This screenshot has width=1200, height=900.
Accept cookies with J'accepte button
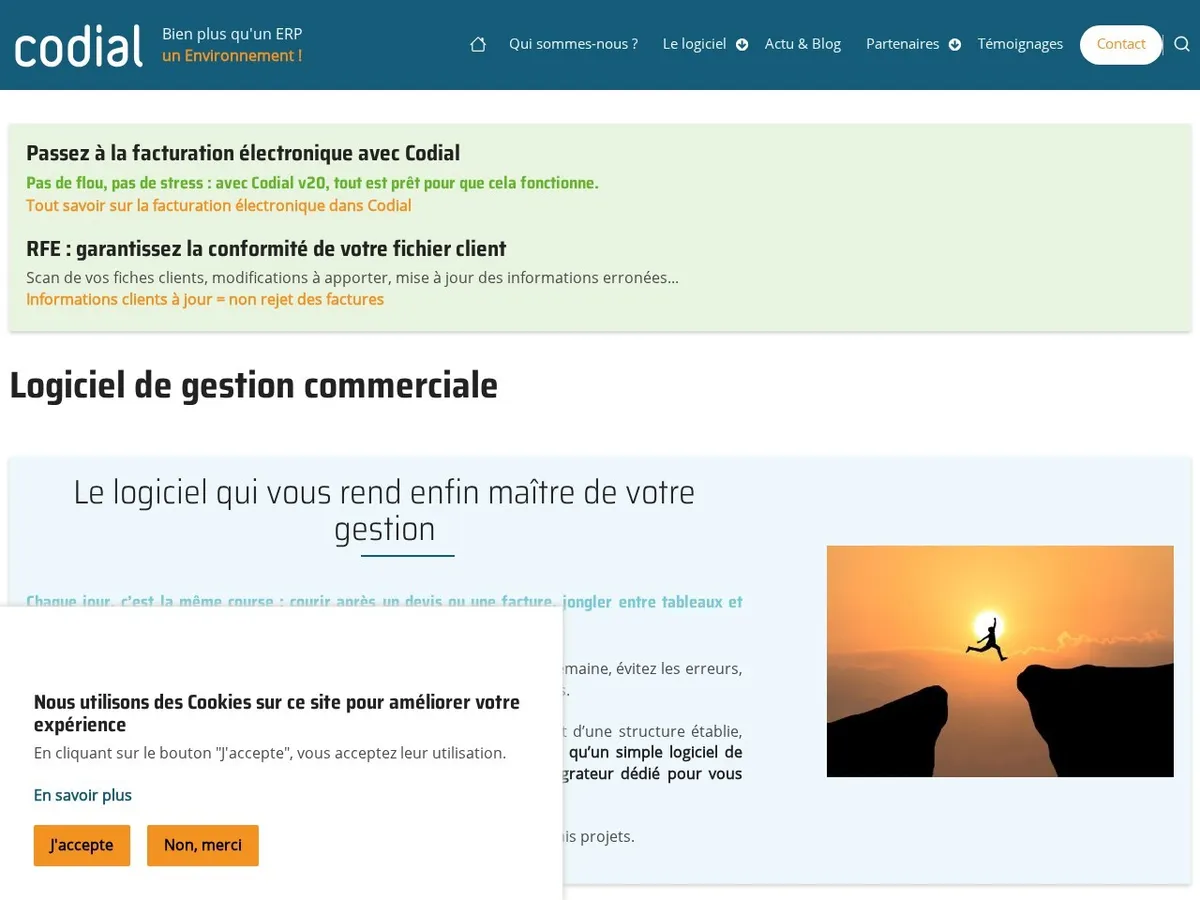point(82,845)
